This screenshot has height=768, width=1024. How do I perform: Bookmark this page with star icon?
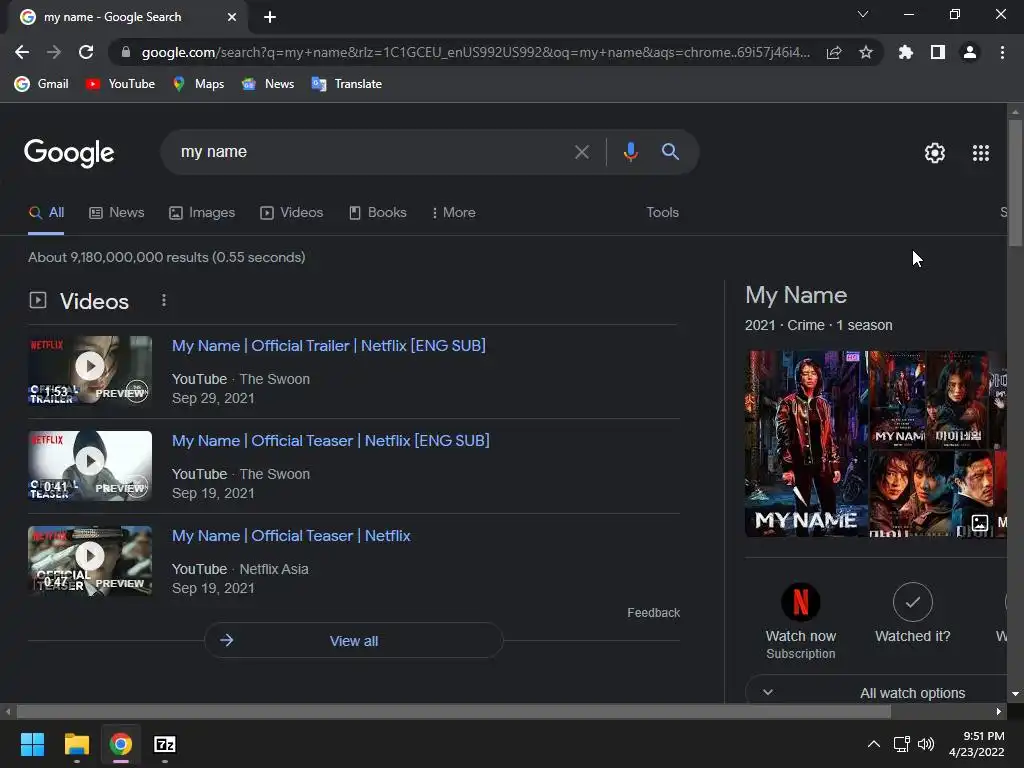[866, 52]
